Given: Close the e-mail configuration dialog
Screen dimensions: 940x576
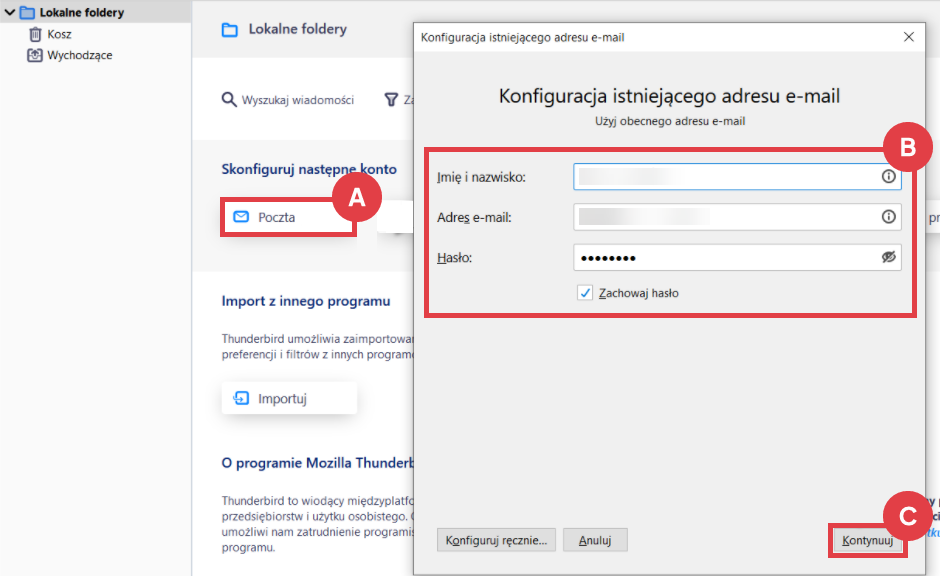Looking at the screenshot, I should tap(908, 37).
